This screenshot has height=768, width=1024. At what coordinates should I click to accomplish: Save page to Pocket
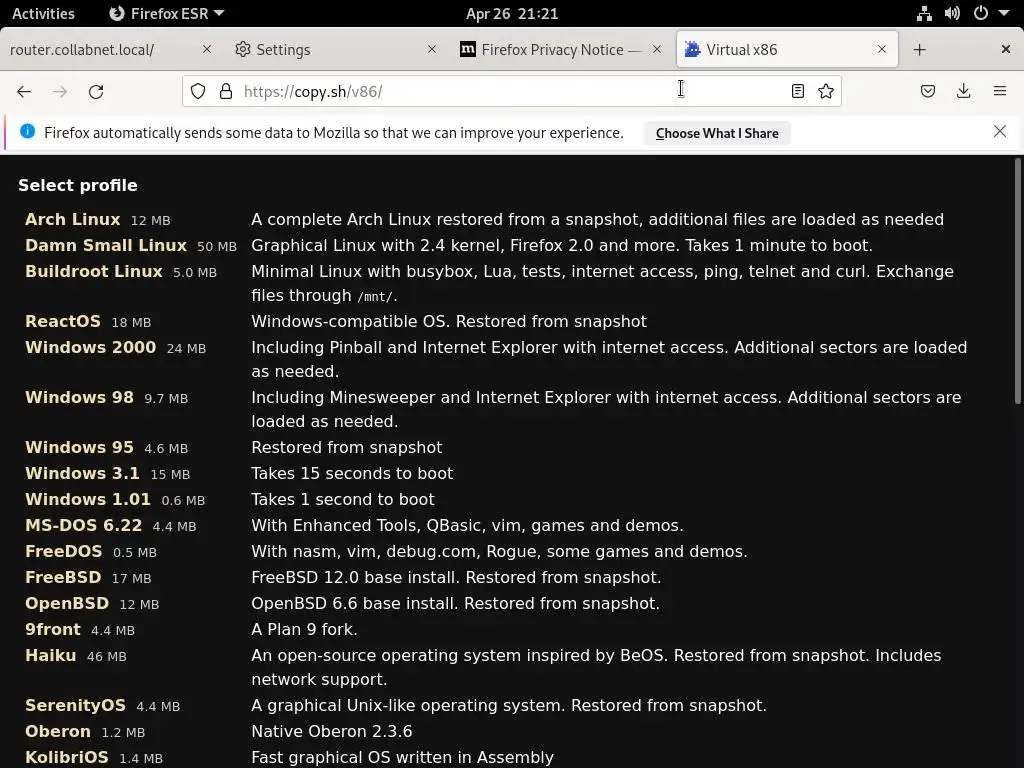(928, 91)
